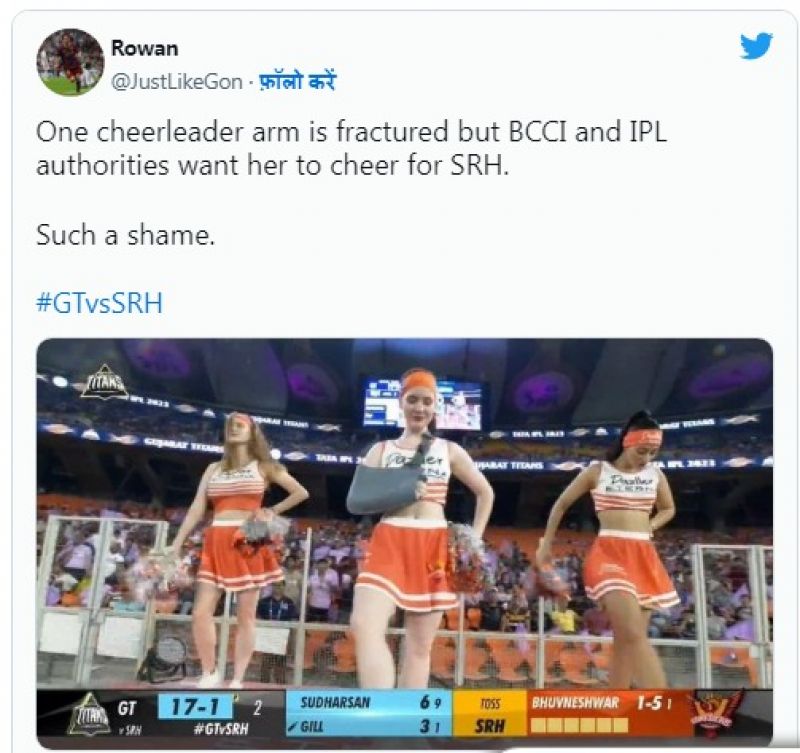Screen dimensions: 800x753
Task: Open the #GTvsSRH hashtag link
Action: tap(99, 303)
